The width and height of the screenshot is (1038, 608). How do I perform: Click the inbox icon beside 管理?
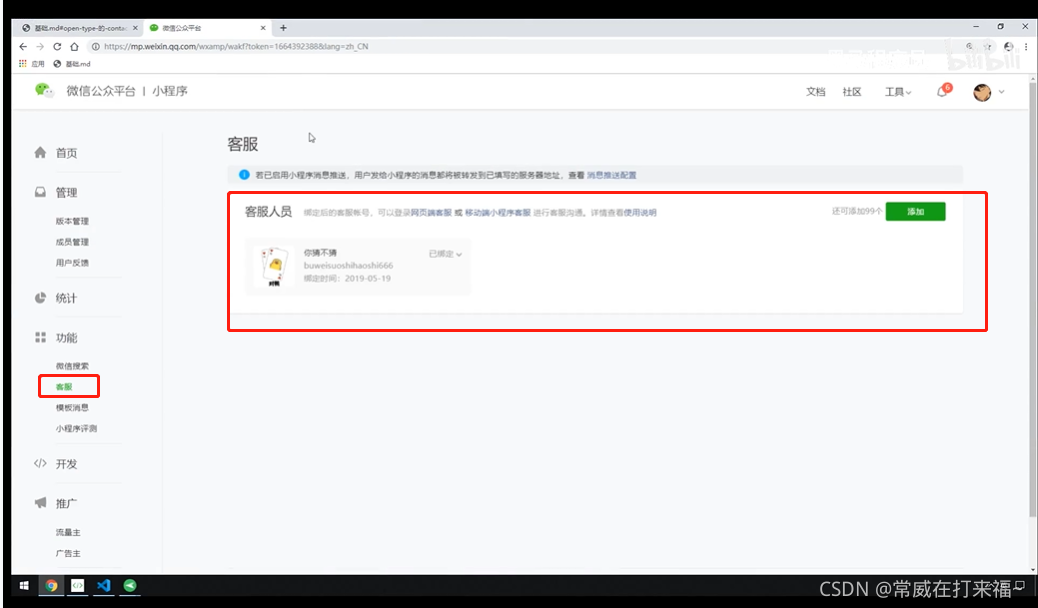tap(40, 192)
